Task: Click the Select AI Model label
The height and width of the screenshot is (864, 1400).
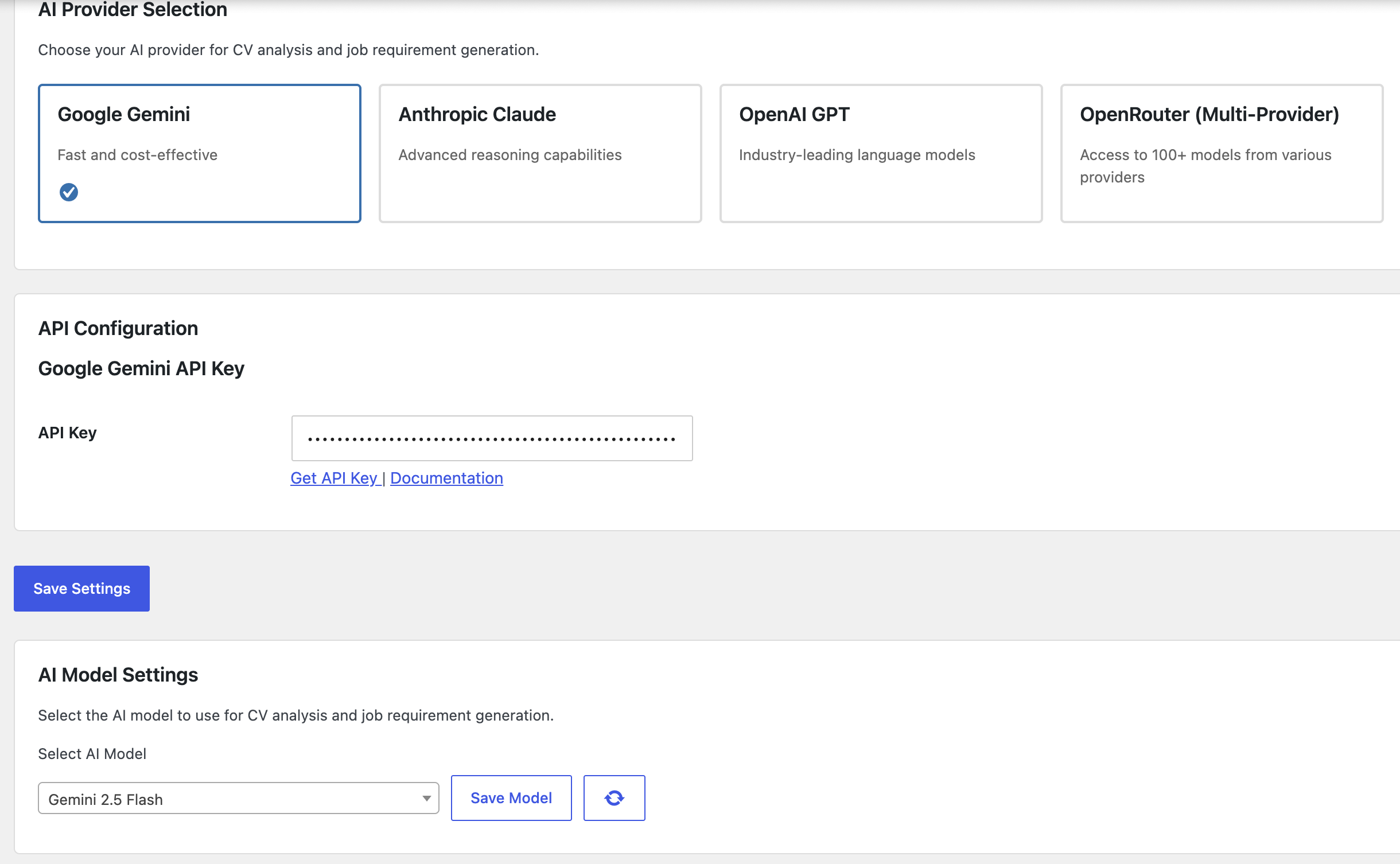Action: 92,754
